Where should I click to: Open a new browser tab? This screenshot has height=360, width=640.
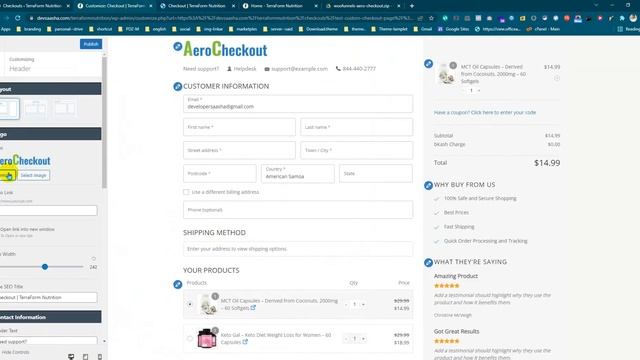[x=412, y=6]
